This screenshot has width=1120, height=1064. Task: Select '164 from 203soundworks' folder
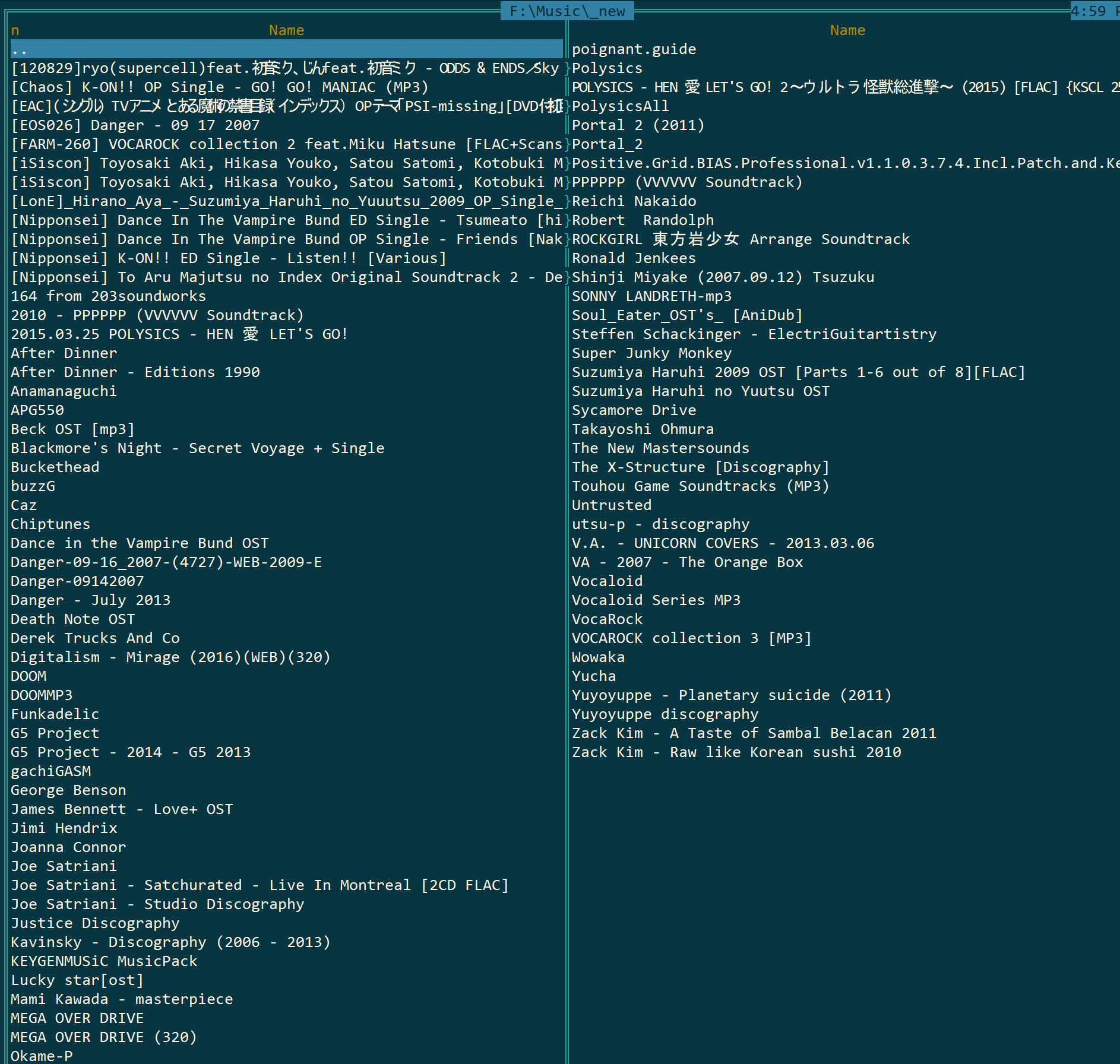(x=109, y=296)
